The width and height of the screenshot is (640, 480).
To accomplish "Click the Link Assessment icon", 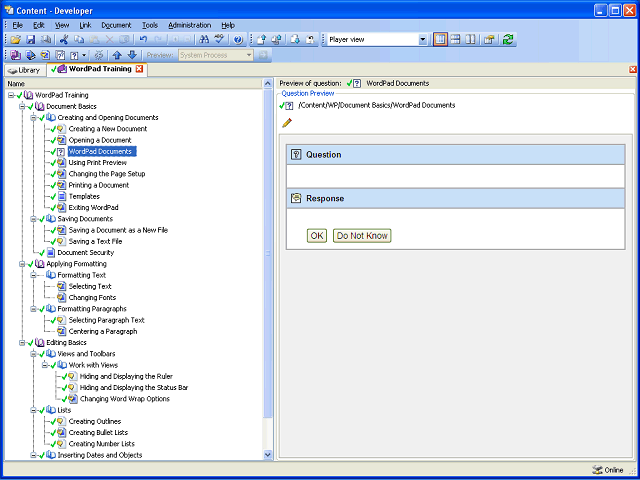I will pos(60,55).
